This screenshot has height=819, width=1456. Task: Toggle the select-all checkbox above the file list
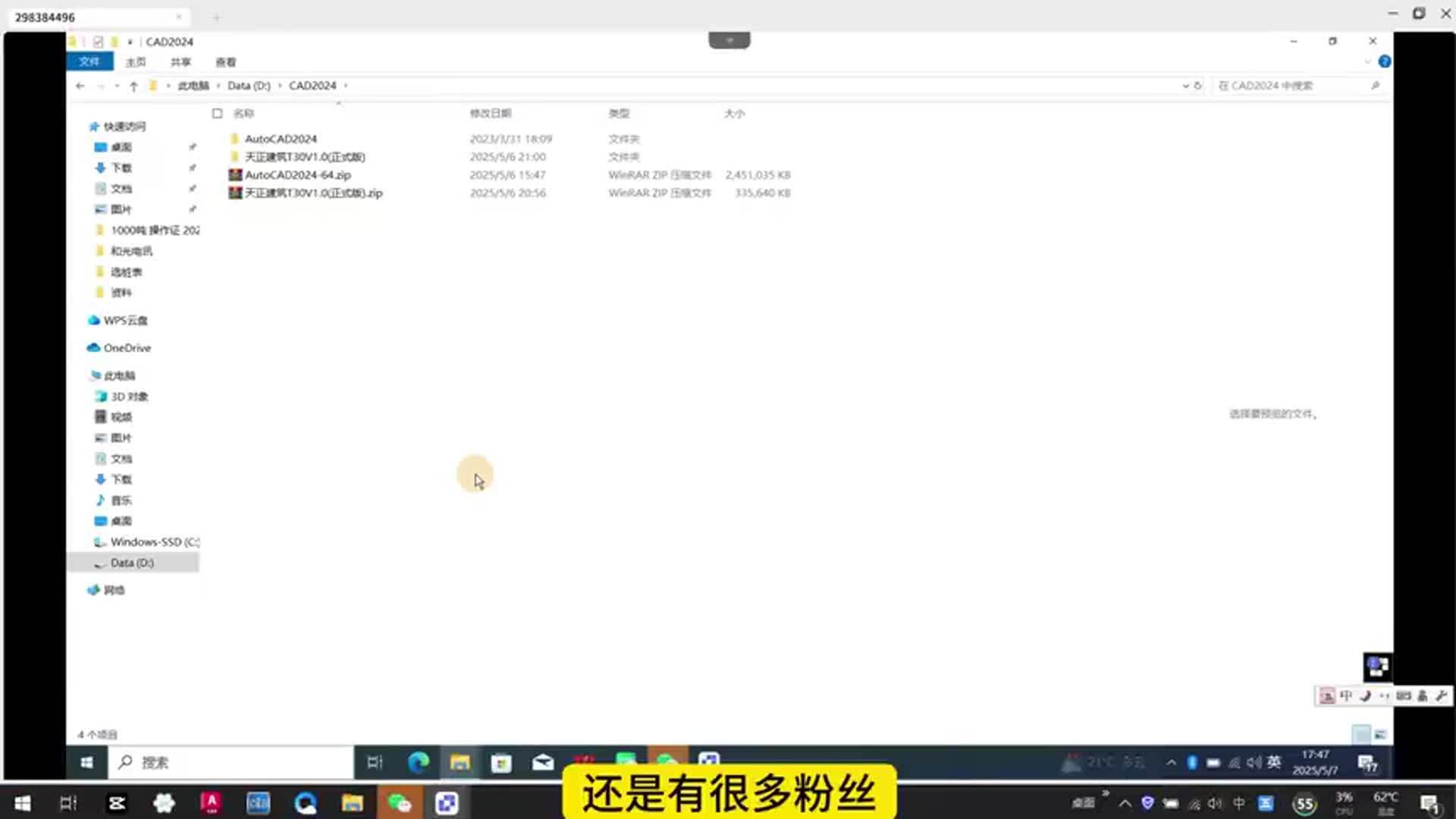[x=217, y=113]
